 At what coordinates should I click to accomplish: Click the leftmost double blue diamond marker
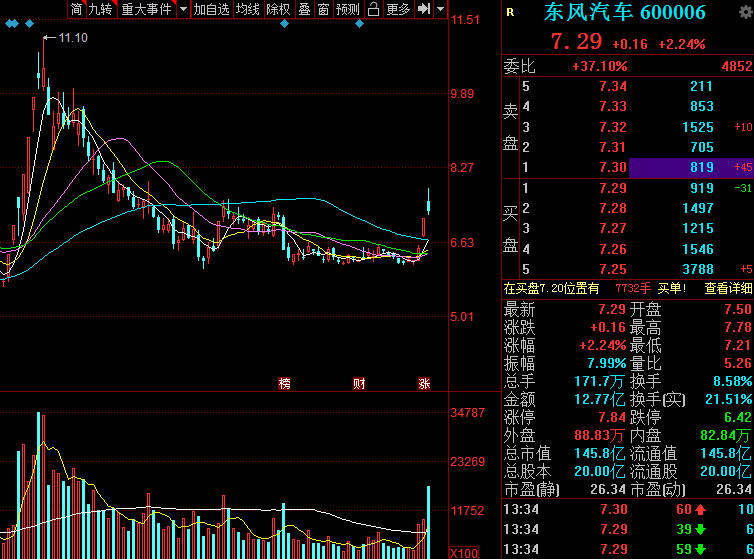[x=12, y=23]
